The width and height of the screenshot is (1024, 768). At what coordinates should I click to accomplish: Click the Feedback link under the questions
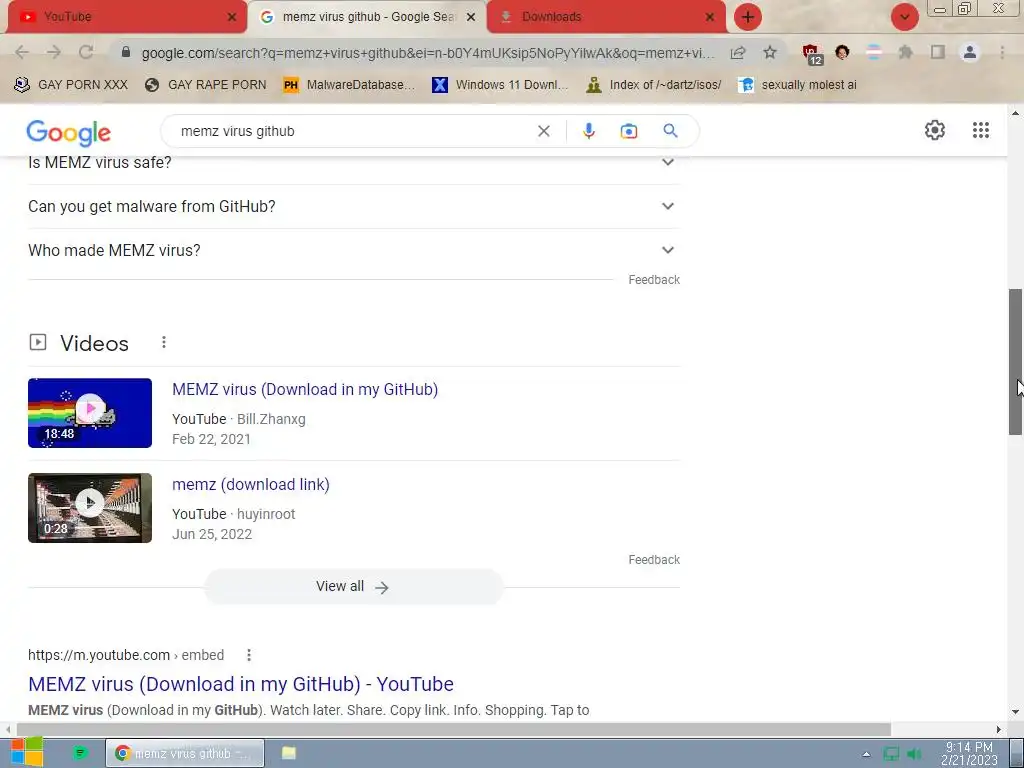point(654,280)
